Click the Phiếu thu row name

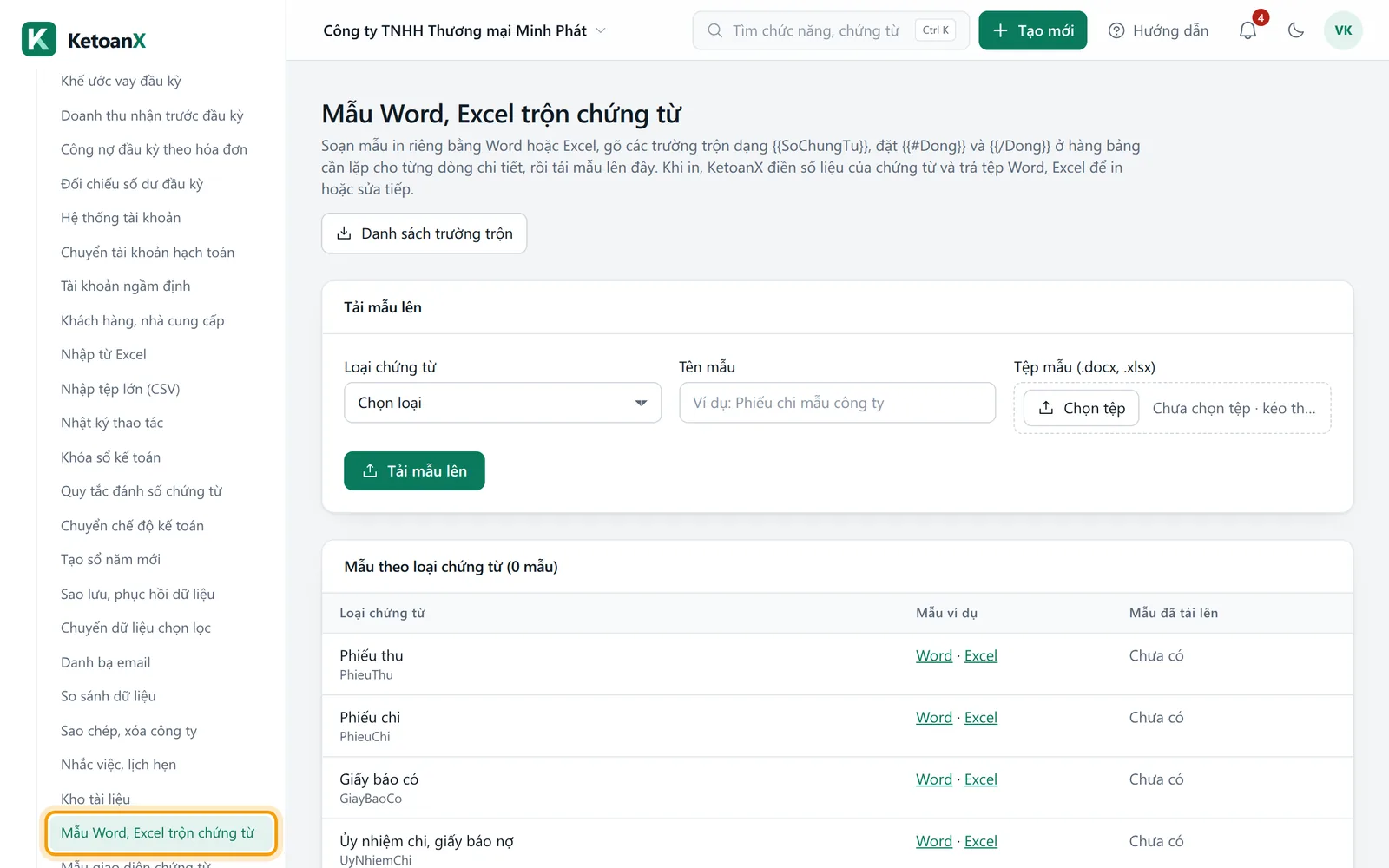click(372, 655)
